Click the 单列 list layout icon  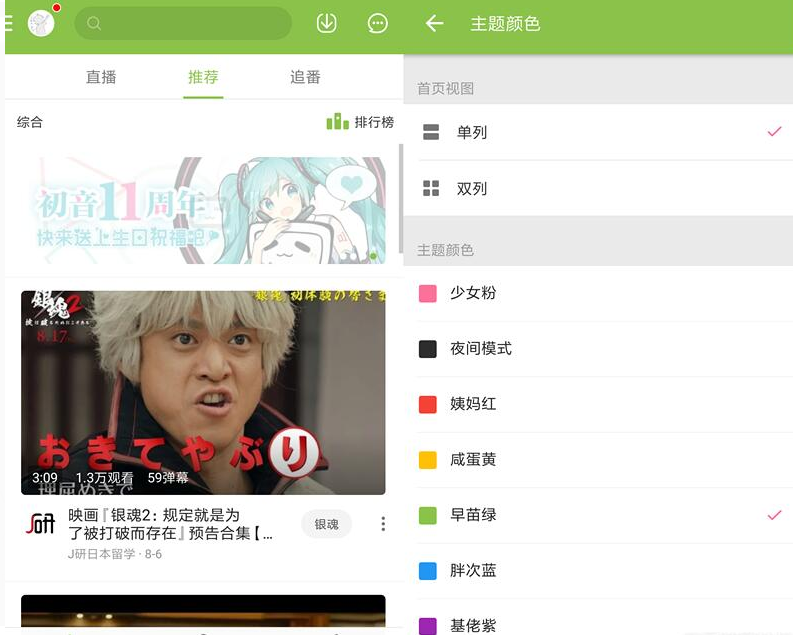click(431, 132)
